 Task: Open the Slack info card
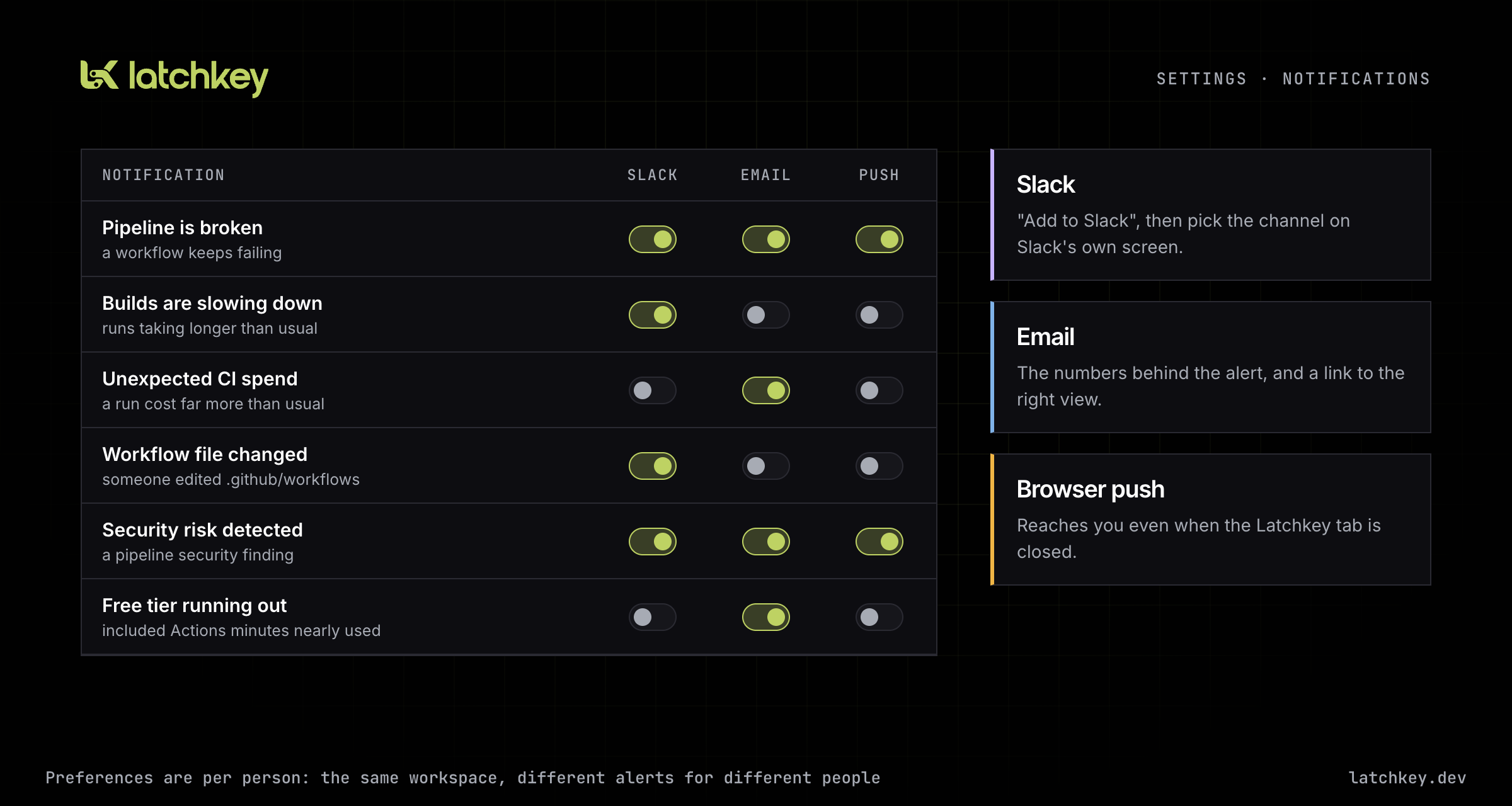1210,215
